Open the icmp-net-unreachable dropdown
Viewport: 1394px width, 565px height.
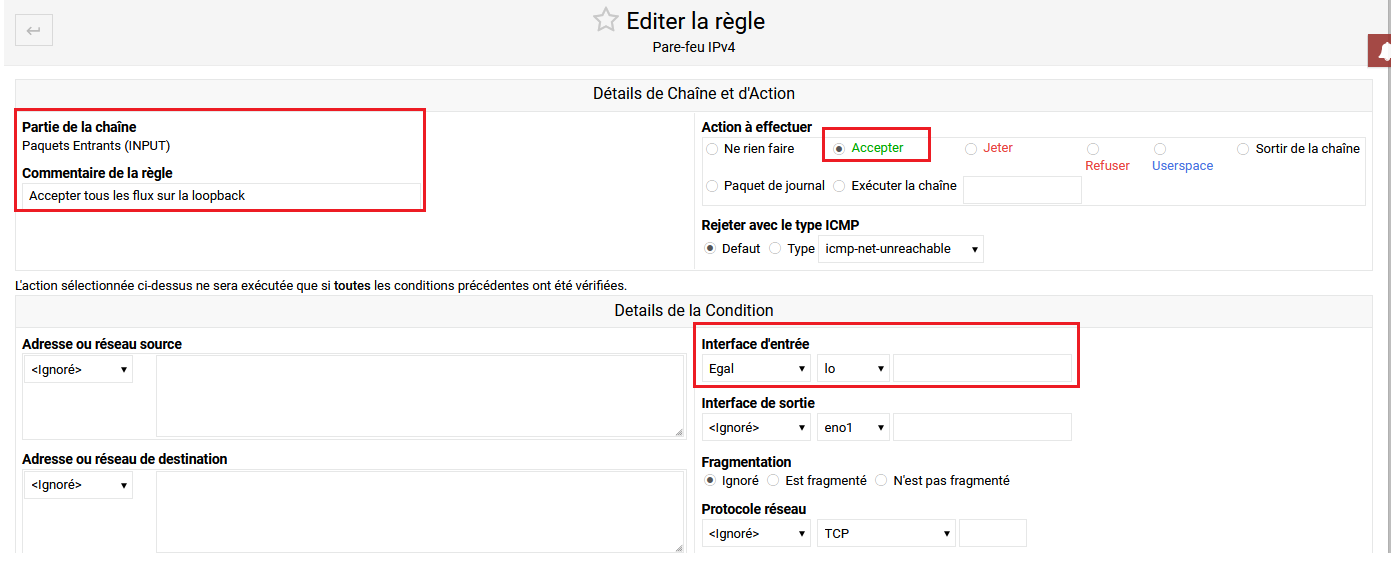(x=901, y=248)
